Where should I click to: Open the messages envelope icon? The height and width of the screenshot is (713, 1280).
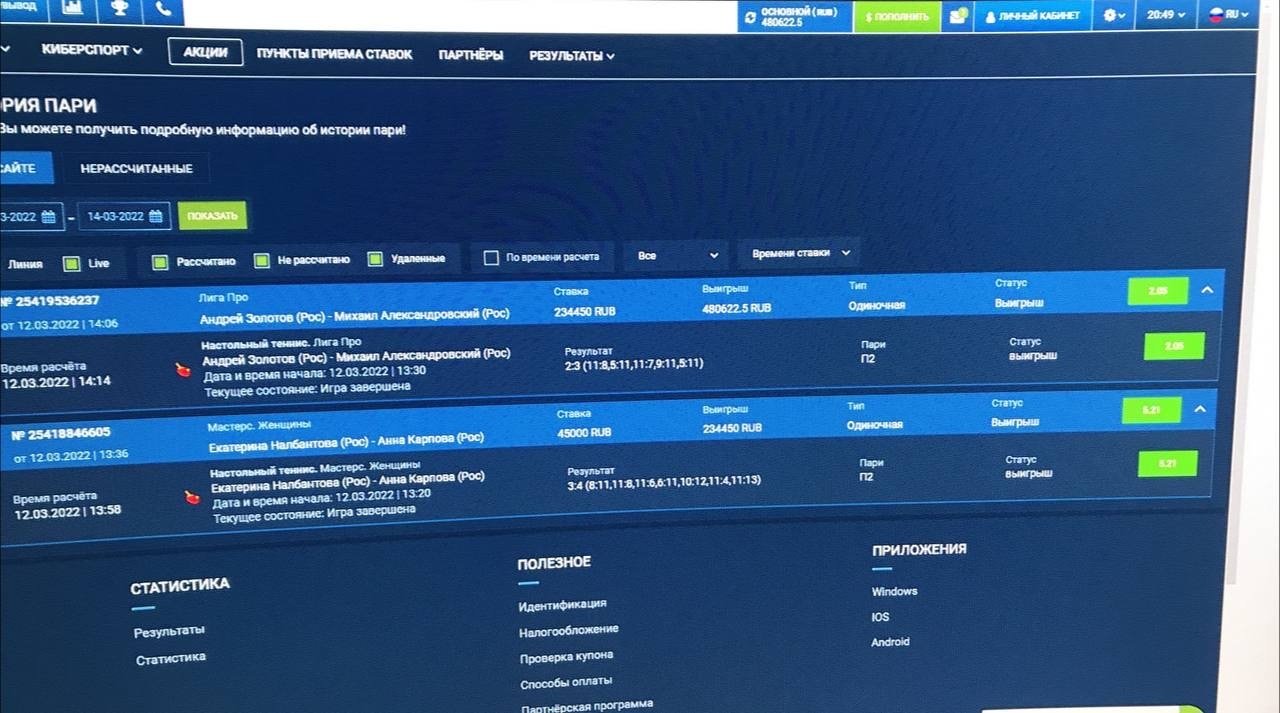tap(958, 16)
